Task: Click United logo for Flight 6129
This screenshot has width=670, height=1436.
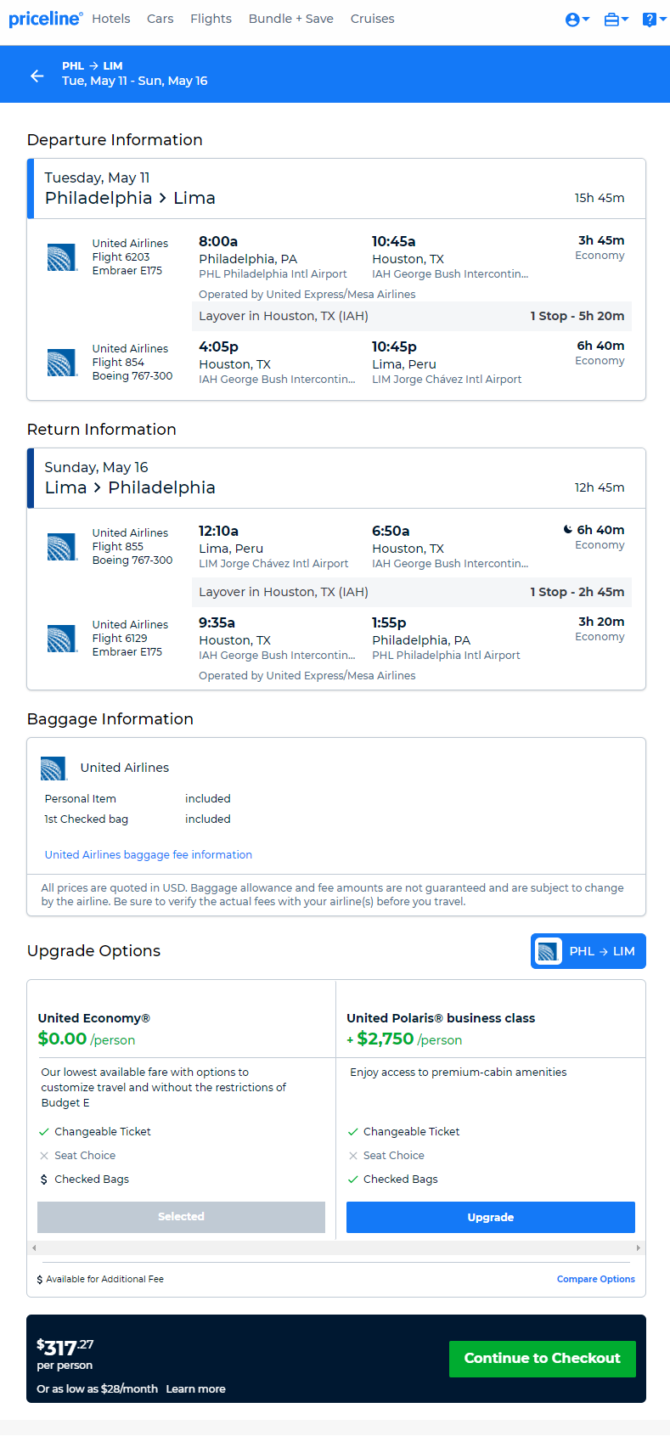Action: (62, 638)
